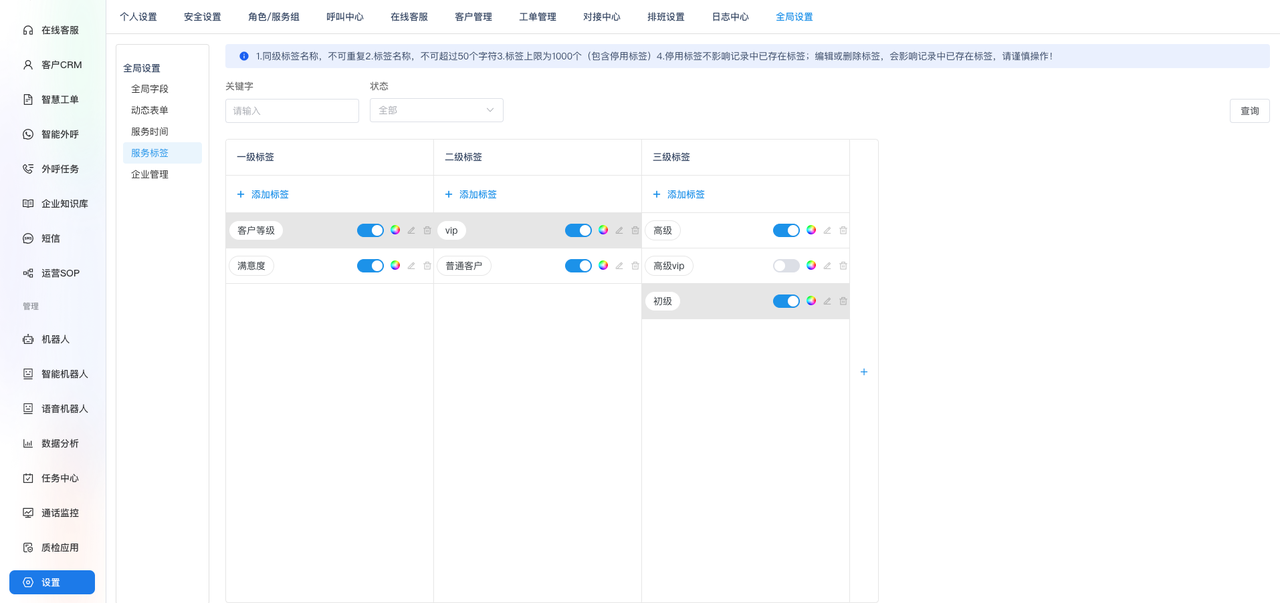This screenshot has width=1280, height=603.
Task: Click the 智能机器人 icon in sidebar
Action: click(x=28, y=374)
